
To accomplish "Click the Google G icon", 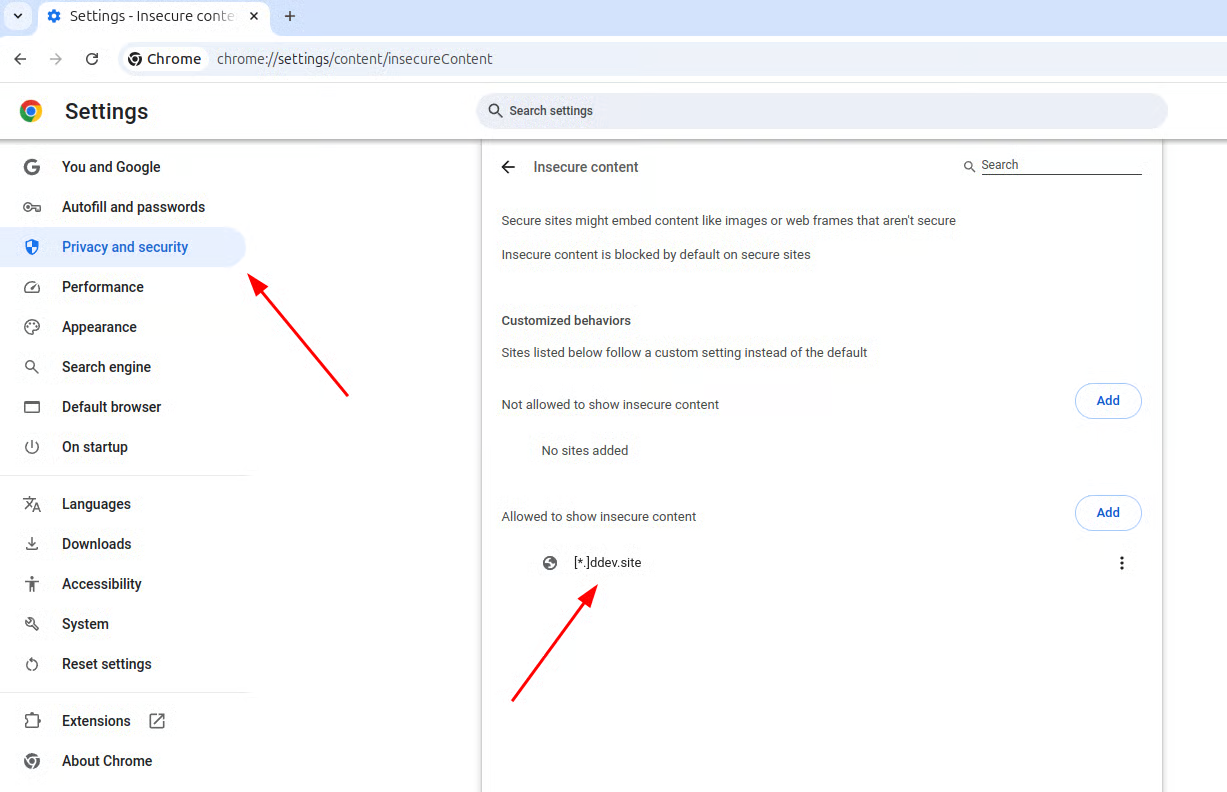I will [32, 167].
